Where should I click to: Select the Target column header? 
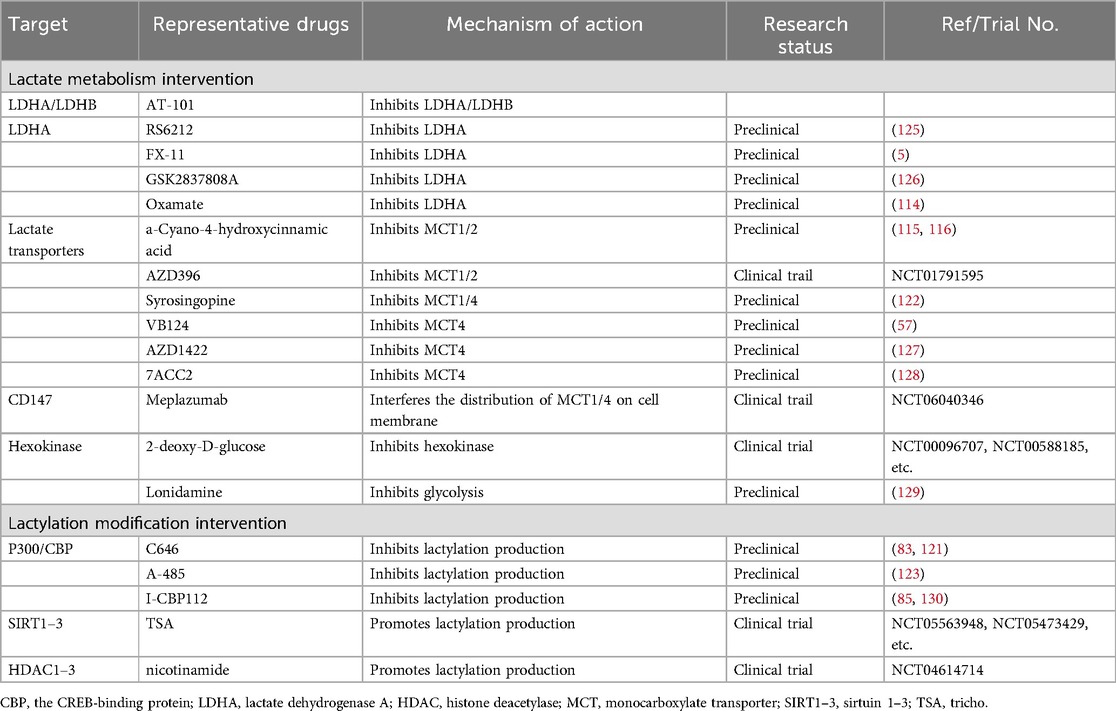coord(70,31)
